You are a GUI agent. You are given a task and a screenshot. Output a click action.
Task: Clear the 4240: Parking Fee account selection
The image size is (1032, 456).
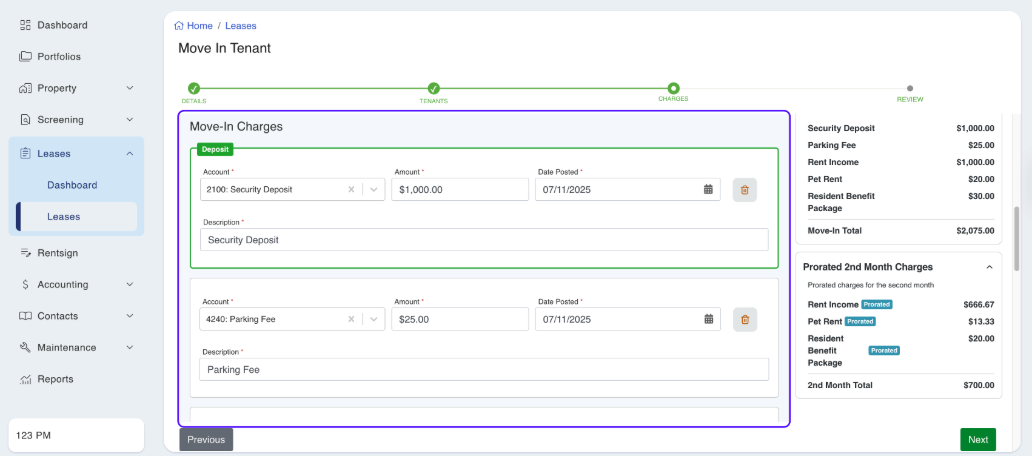pos(351,320)
